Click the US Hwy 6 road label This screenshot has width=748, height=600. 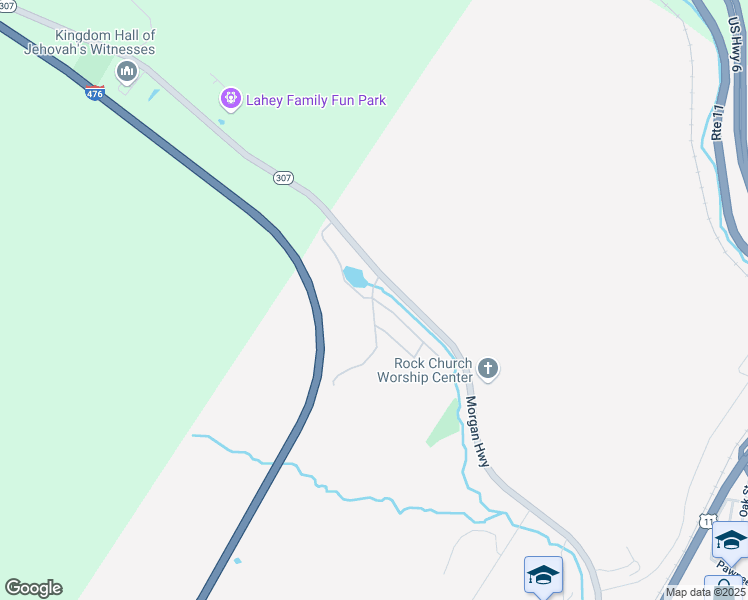point(736,44)
